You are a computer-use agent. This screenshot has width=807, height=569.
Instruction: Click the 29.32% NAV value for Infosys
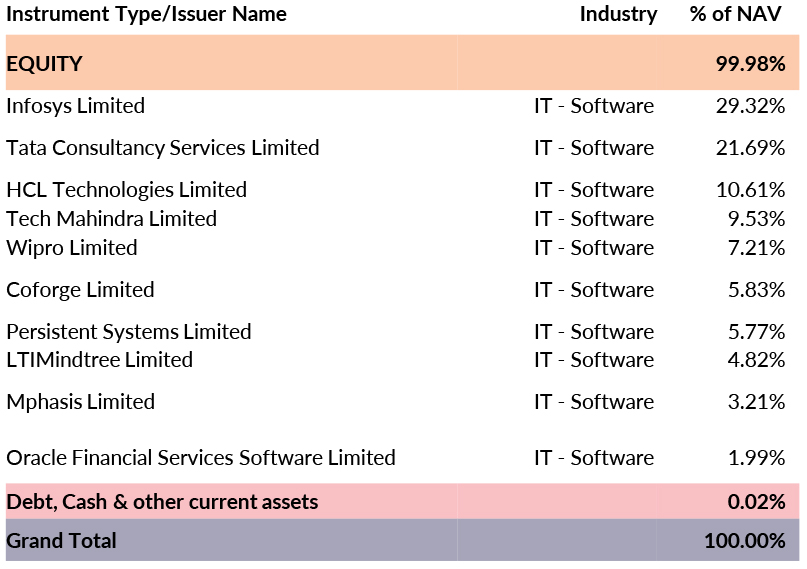tap(750, 106)
